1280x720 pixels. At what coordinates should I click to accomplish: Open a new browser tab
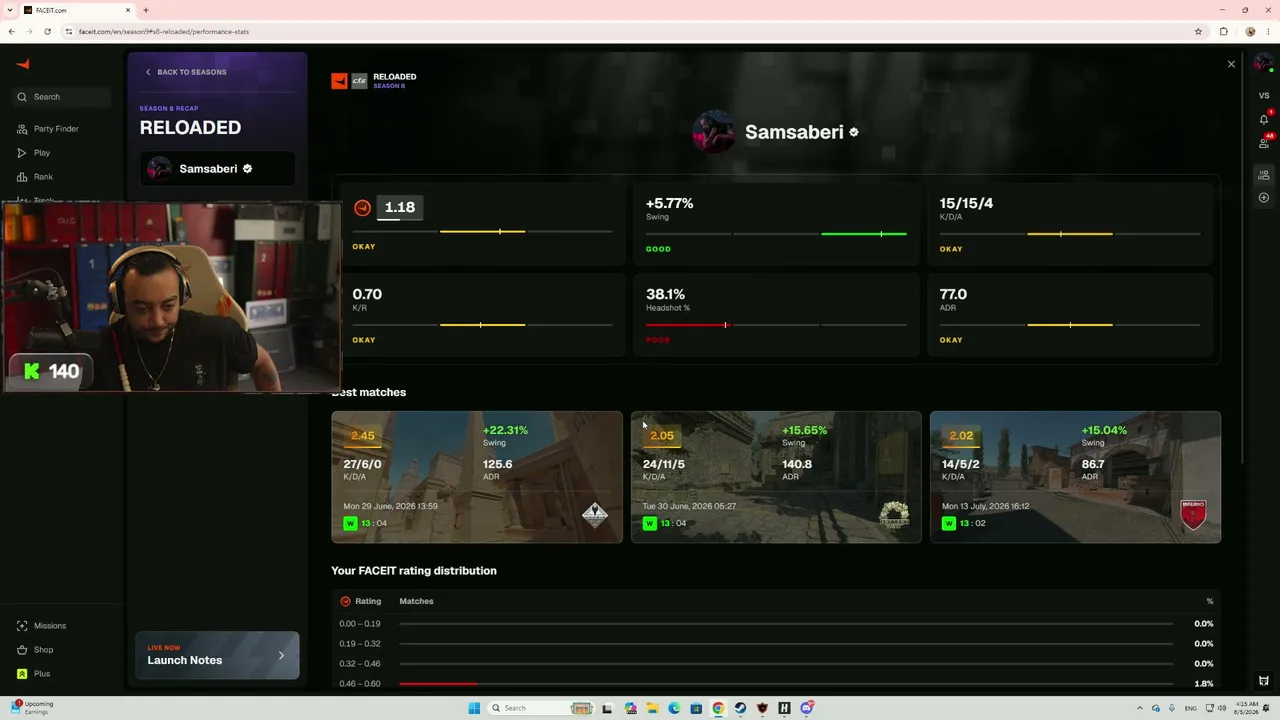point(146,10)
